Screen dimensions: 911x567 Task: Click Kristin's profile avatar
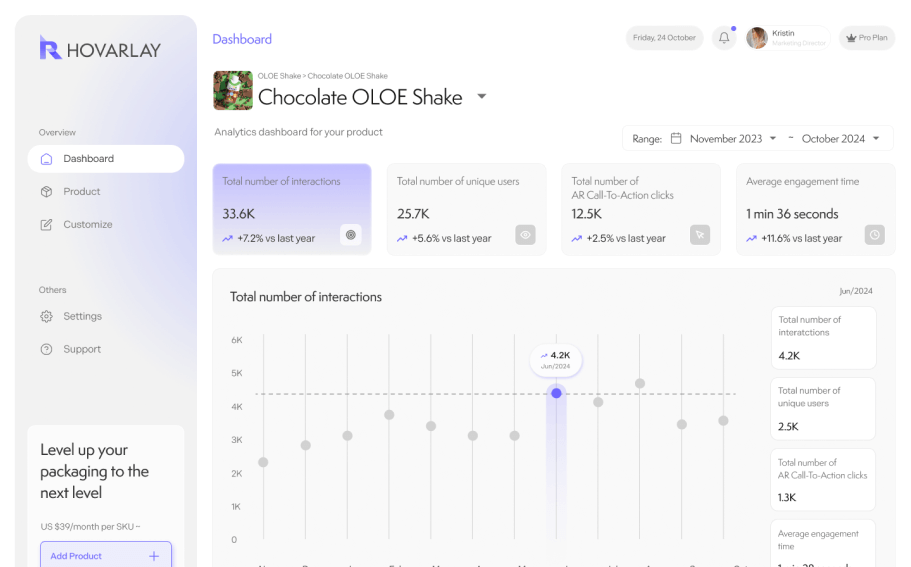point(757,38)
